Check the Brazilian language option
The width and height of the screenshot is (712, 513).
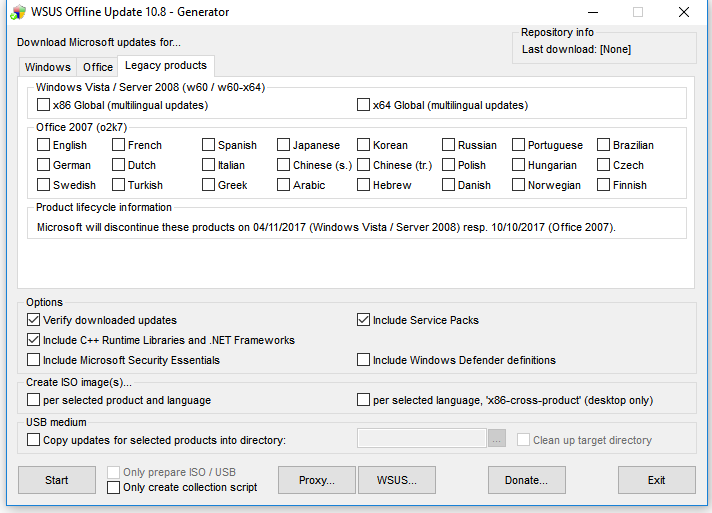(x=603, y=145)
